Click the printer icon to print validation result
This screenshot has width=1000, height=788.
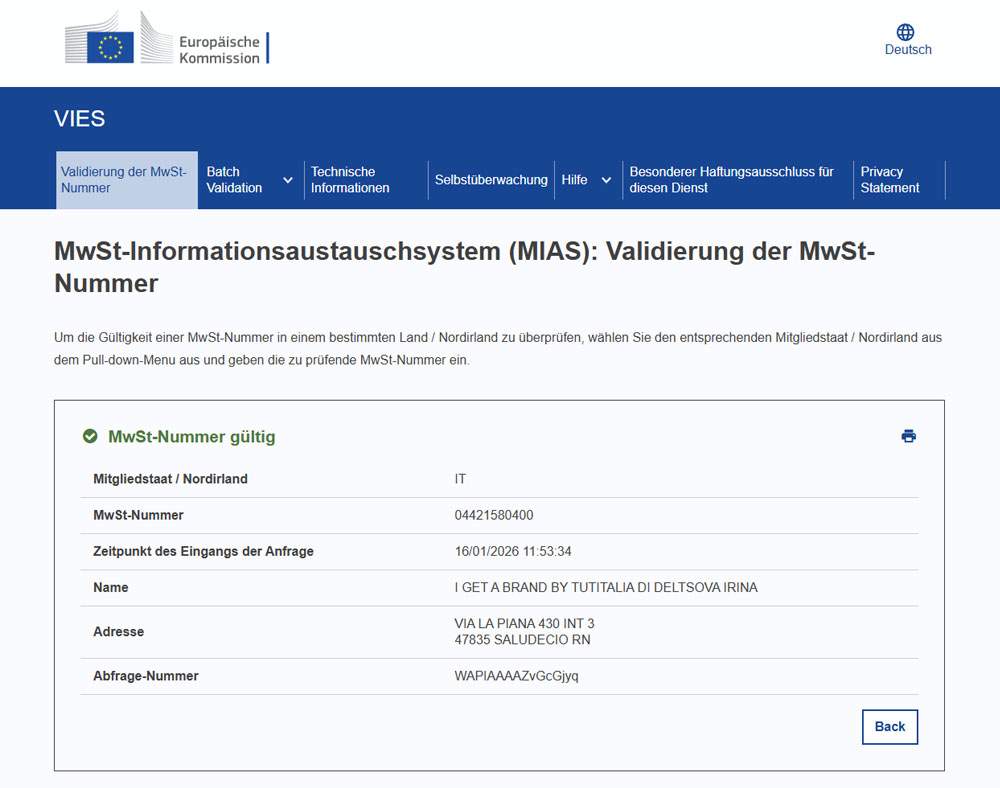pyautogui.click(x=908, y=436)
